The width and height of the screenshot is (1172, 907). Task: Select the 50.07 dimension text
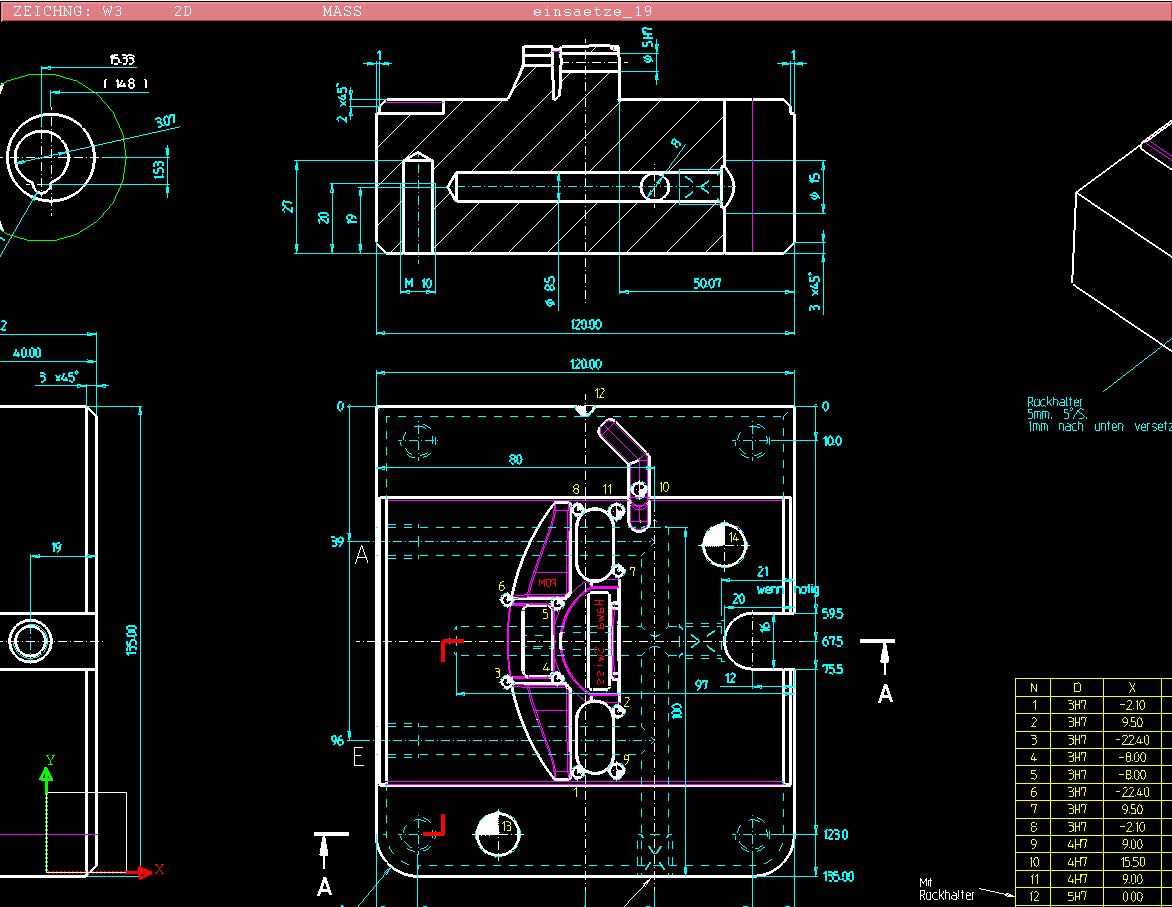point(706,283)
